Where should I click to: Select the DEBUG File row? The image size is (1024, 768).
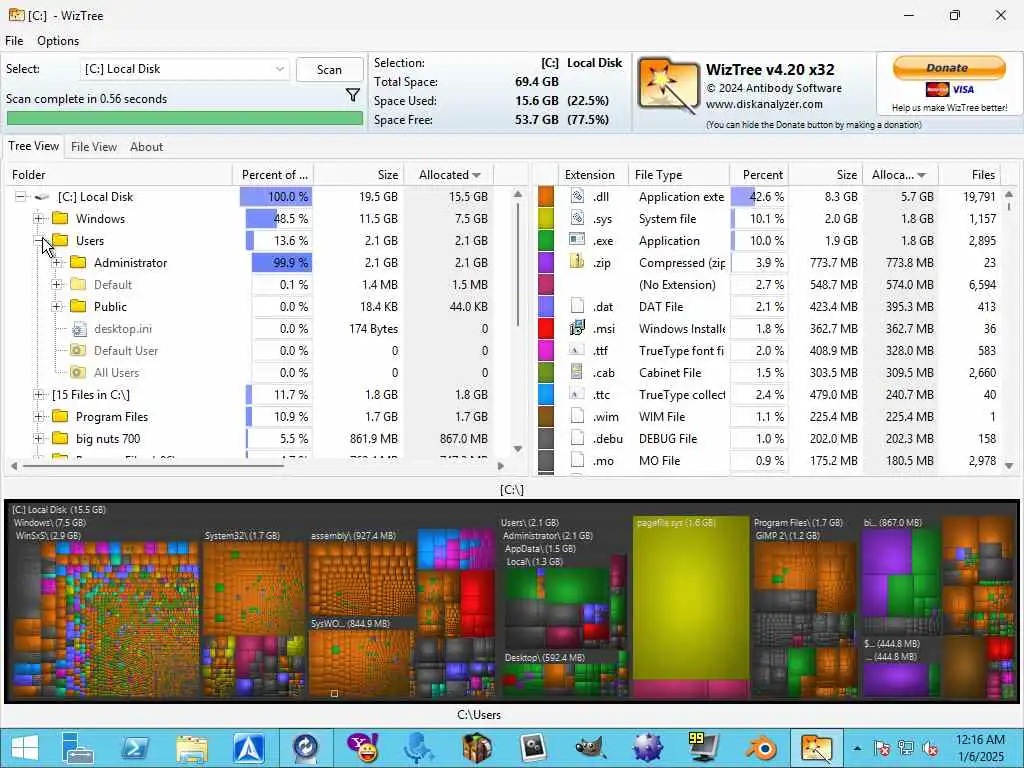pos(767,438)
